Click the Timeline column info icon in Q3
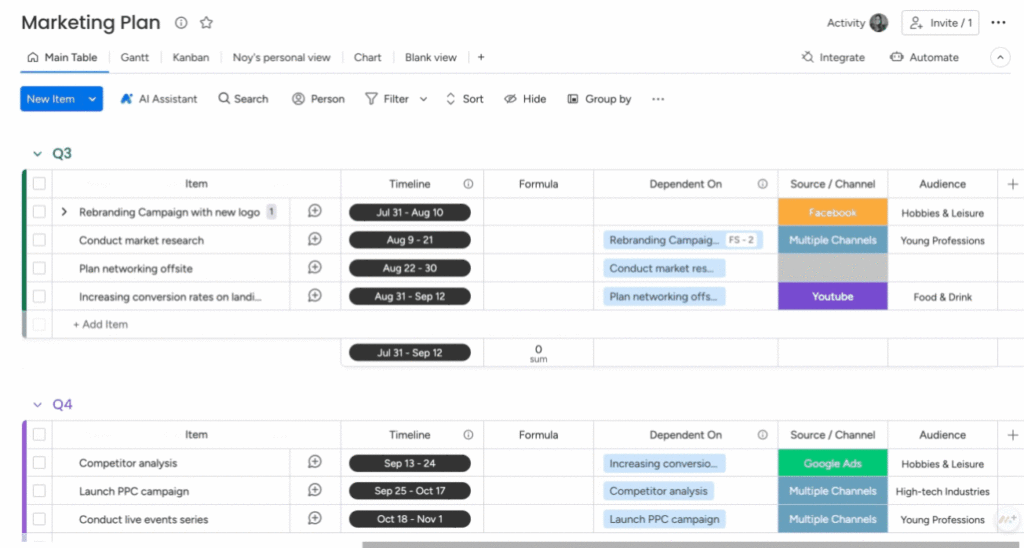This screenshot has height=548, width=1024. coord(468,184)
